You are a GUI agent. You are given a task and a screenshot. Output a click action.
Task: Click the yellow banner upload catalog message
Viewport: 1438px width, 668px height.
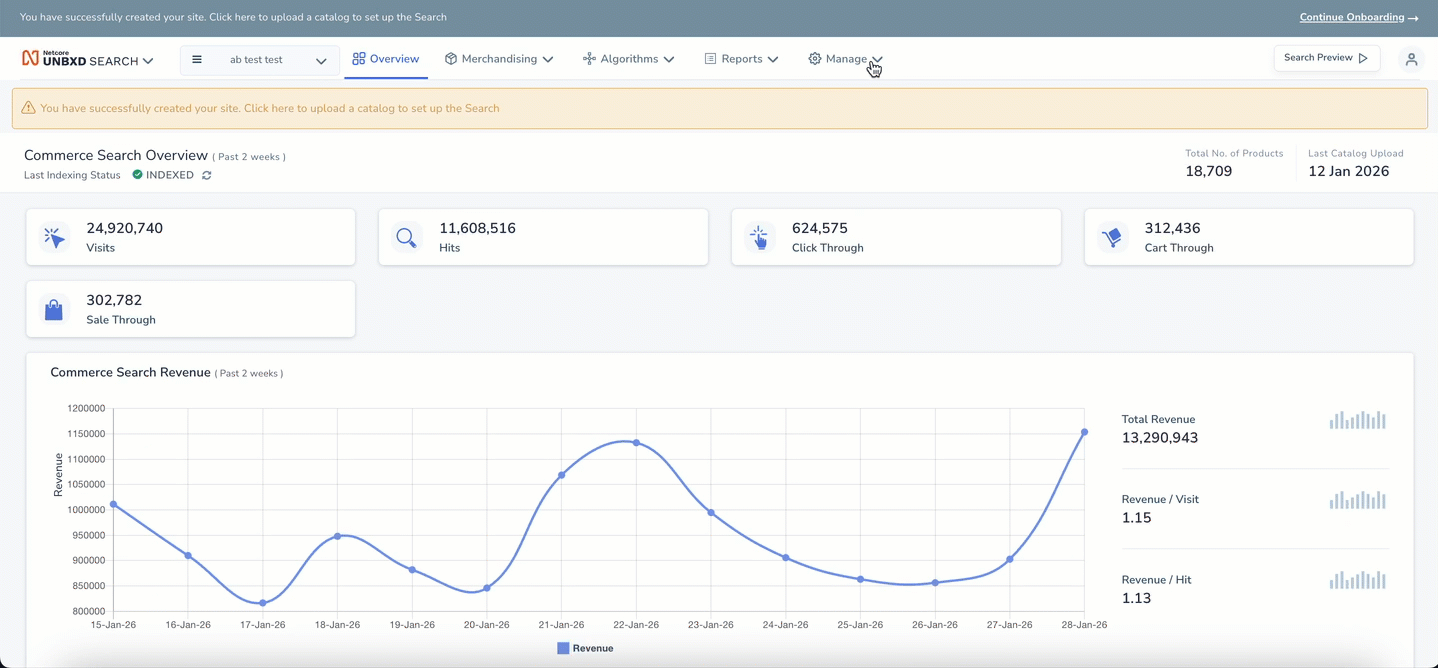coord(270,108)
